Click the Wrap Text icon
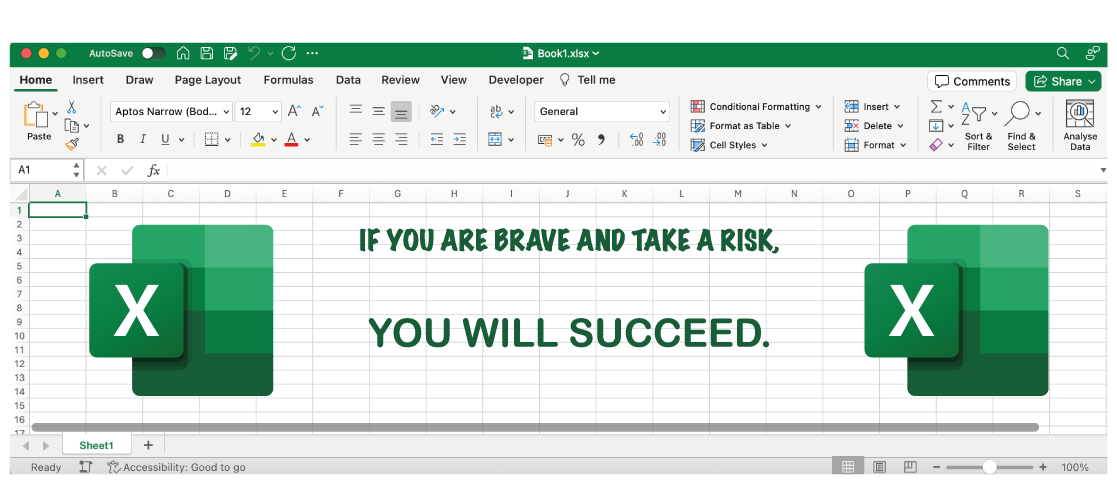This screenshot has width=1117, height=482. [497, 111]
